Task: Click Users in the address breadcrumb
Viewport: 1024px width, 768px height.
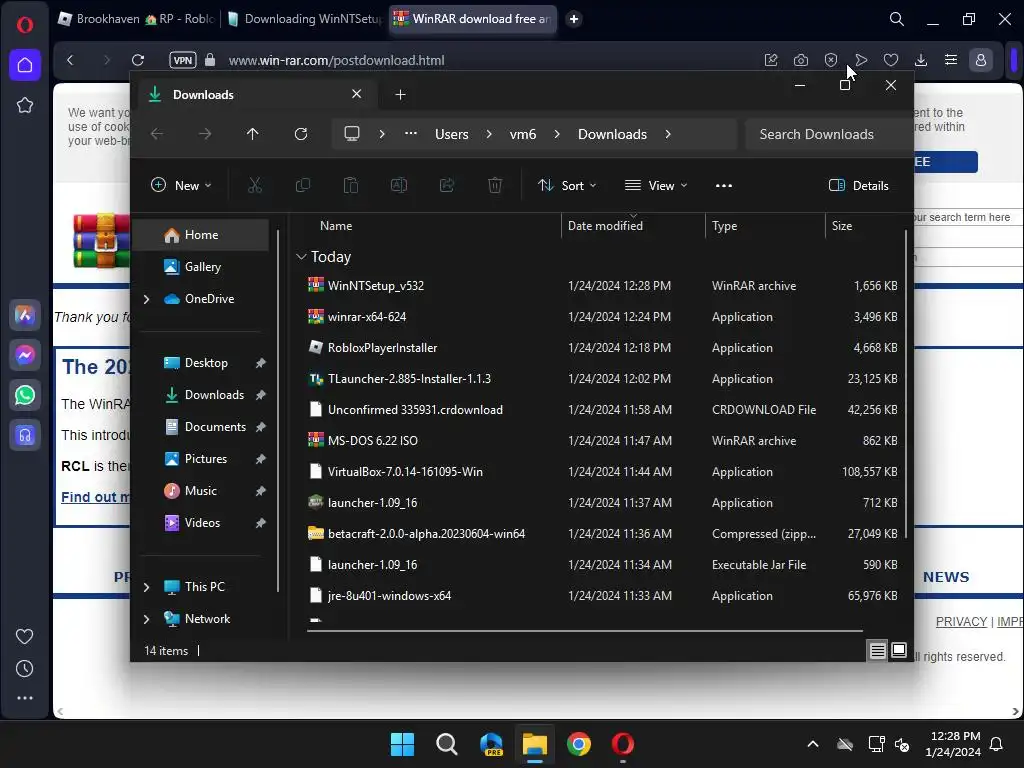Action: pos(452,134)
